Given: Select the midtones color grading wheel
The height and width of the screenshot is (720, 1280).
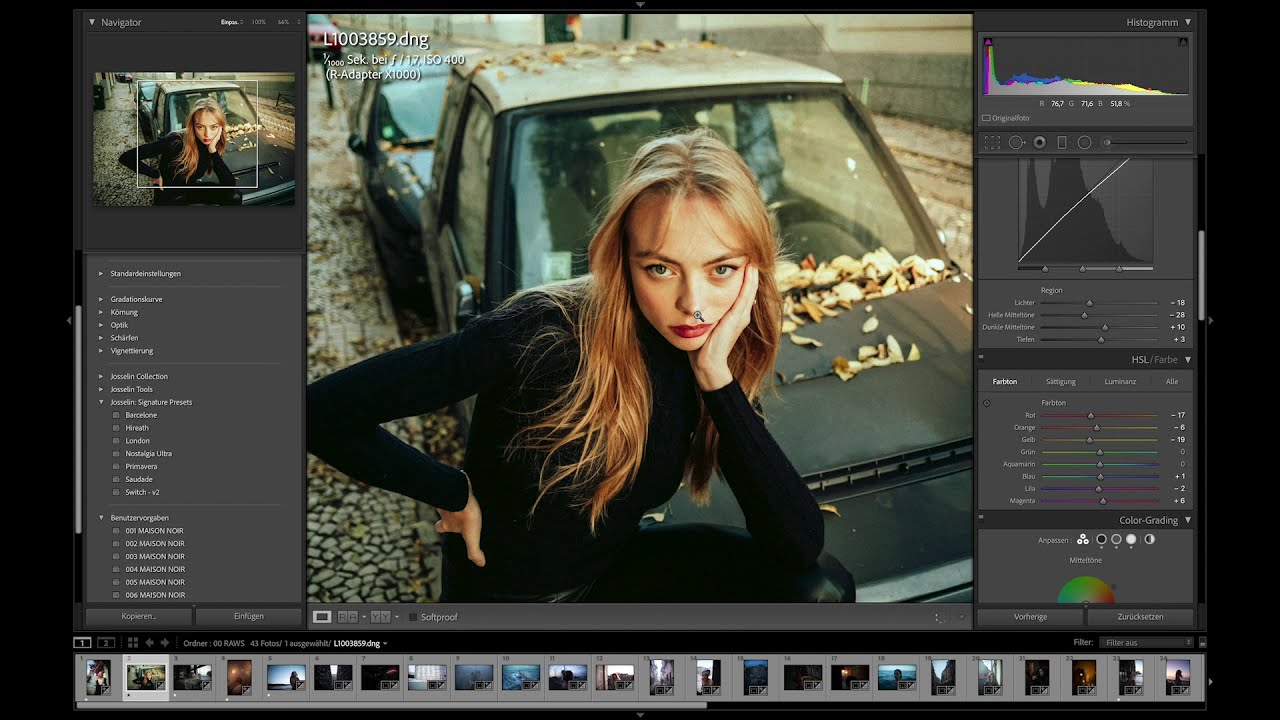Looking at the screenshot, I should pyautogui.click(x=1116, y=539).
